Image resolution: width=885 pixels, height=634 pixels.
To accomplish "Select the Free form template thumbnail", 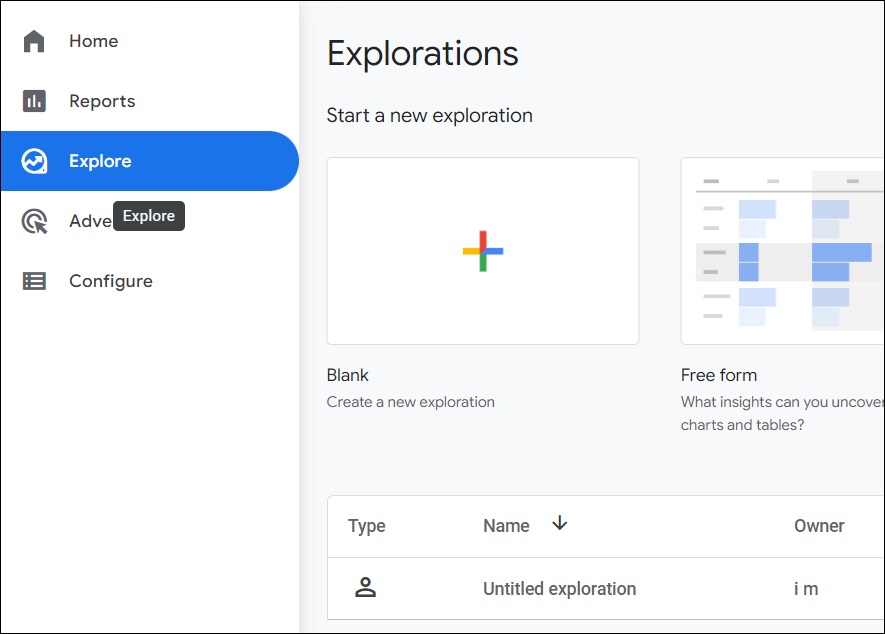I will pyautogui.click(x=782, y=251).
